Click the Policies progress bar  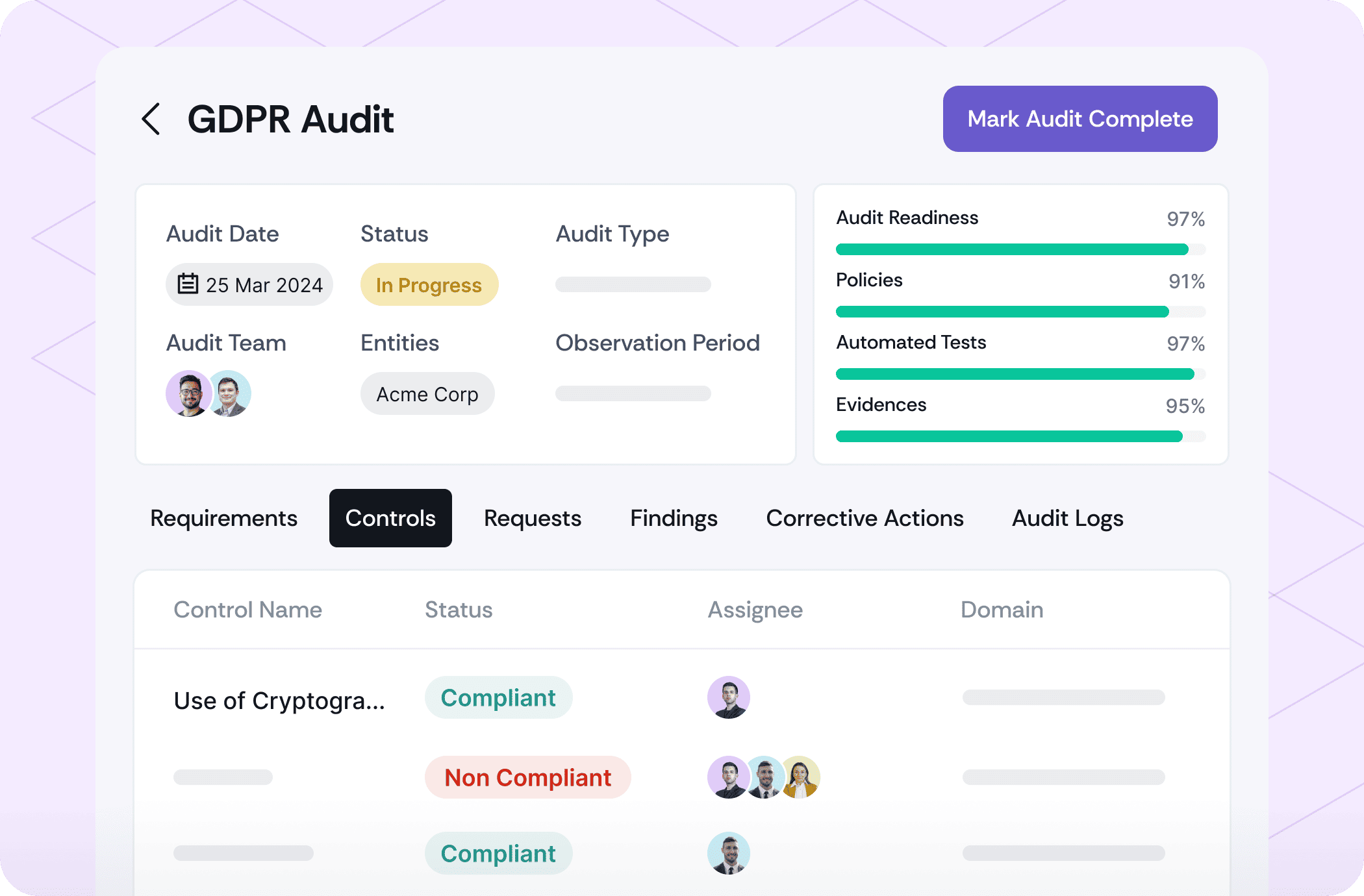[1020, 312]
